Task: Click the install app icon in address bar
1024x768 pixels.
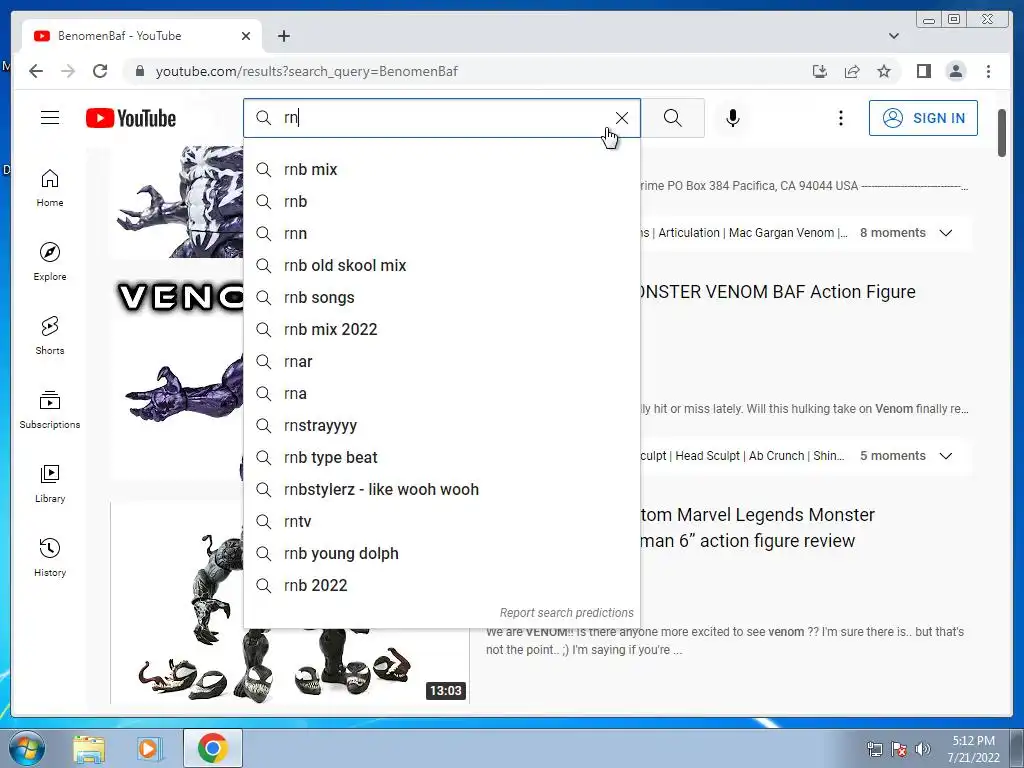Action: click(820, 71)
